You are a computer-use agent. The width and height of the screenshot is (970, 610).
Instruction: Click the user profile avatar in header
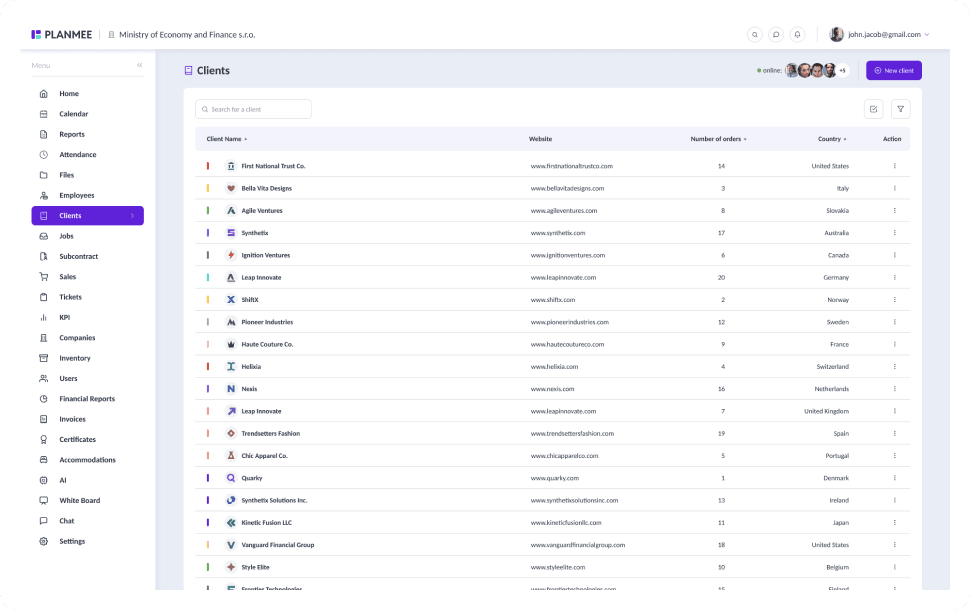click(x=836, y=35)
